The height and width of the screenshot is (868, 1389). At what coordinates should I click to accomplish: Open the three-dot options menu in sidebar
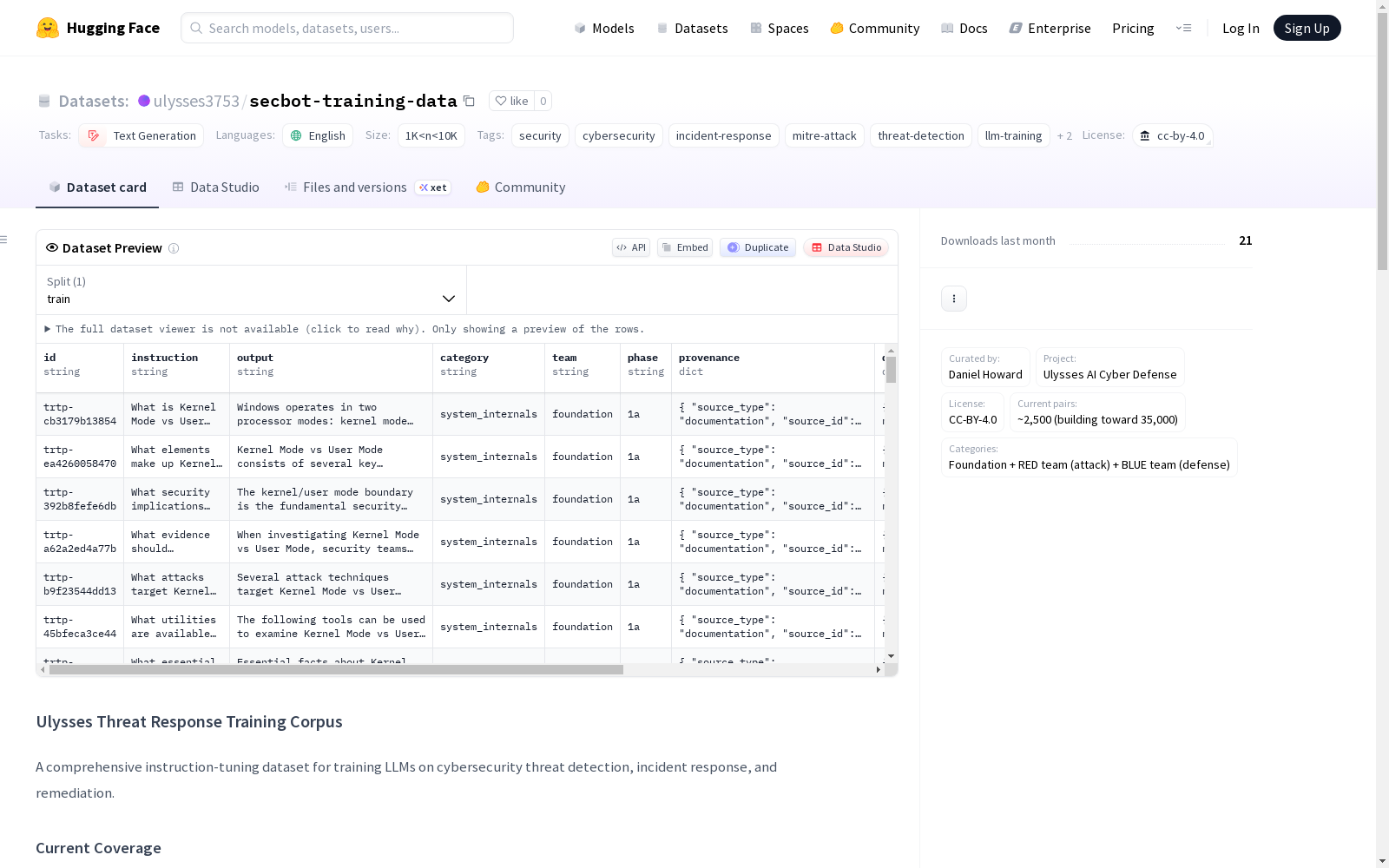954,299
